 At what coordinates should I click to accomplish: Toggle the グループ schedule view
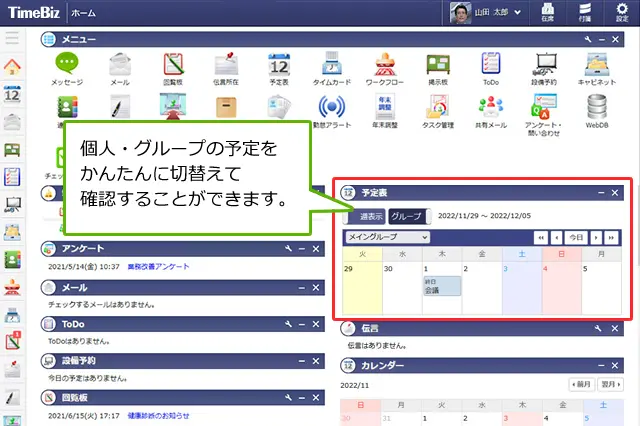click(x=407, y=216)
